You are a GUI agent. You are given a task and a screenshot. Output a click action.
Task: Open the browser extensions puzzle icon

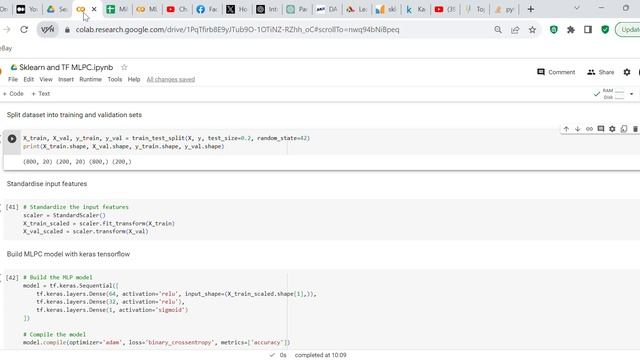point(571,29)
